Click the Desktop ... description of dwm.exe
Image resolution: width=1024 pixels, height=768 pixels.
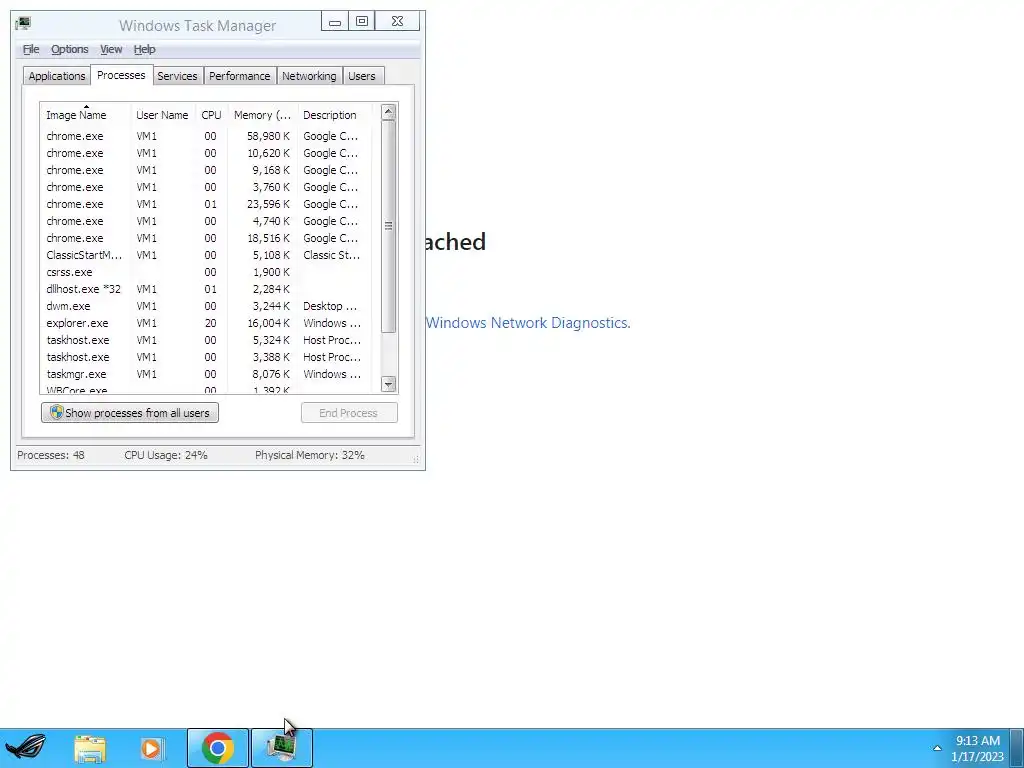tap(330, 306)
